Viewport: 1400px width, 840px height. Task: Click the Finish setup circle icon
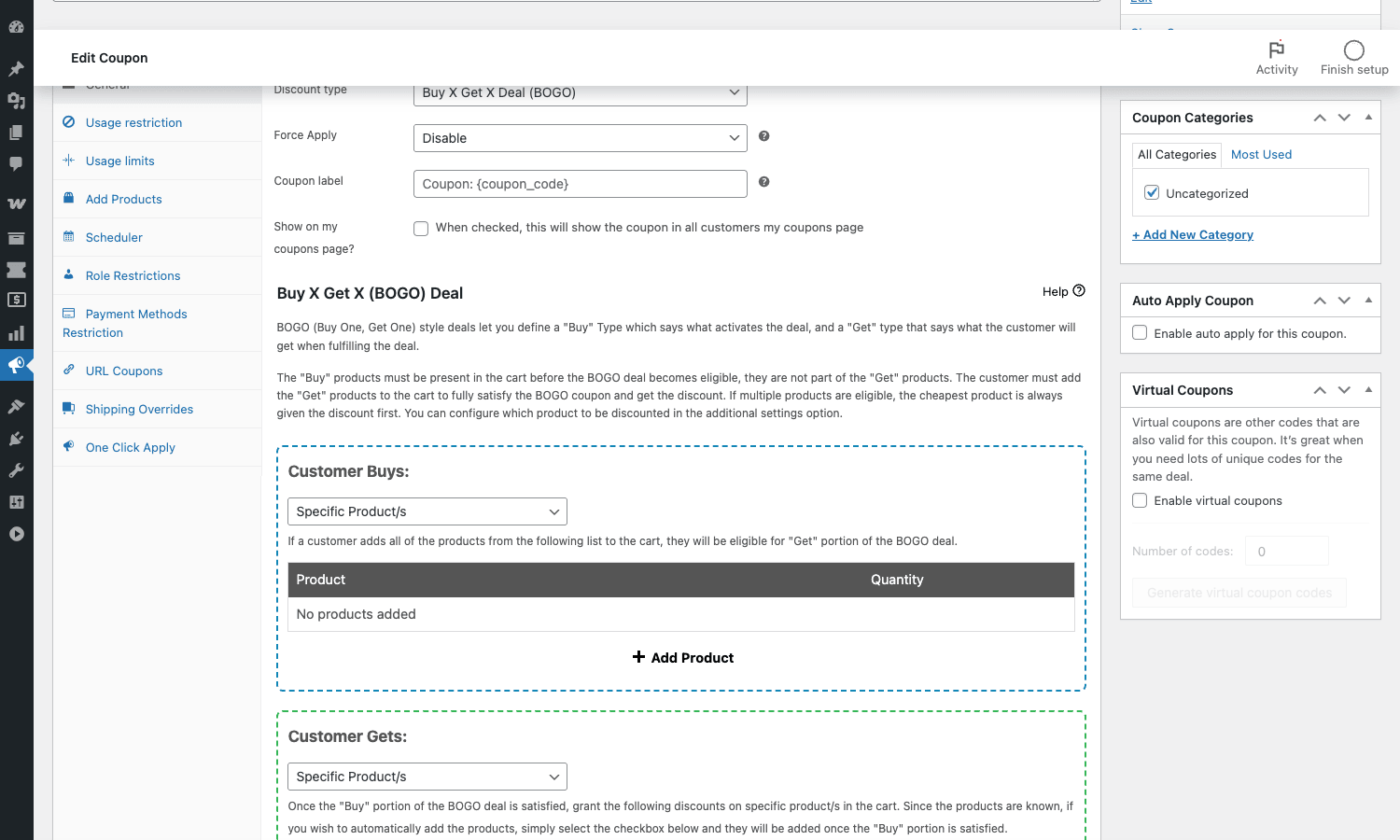point(1354,49)
